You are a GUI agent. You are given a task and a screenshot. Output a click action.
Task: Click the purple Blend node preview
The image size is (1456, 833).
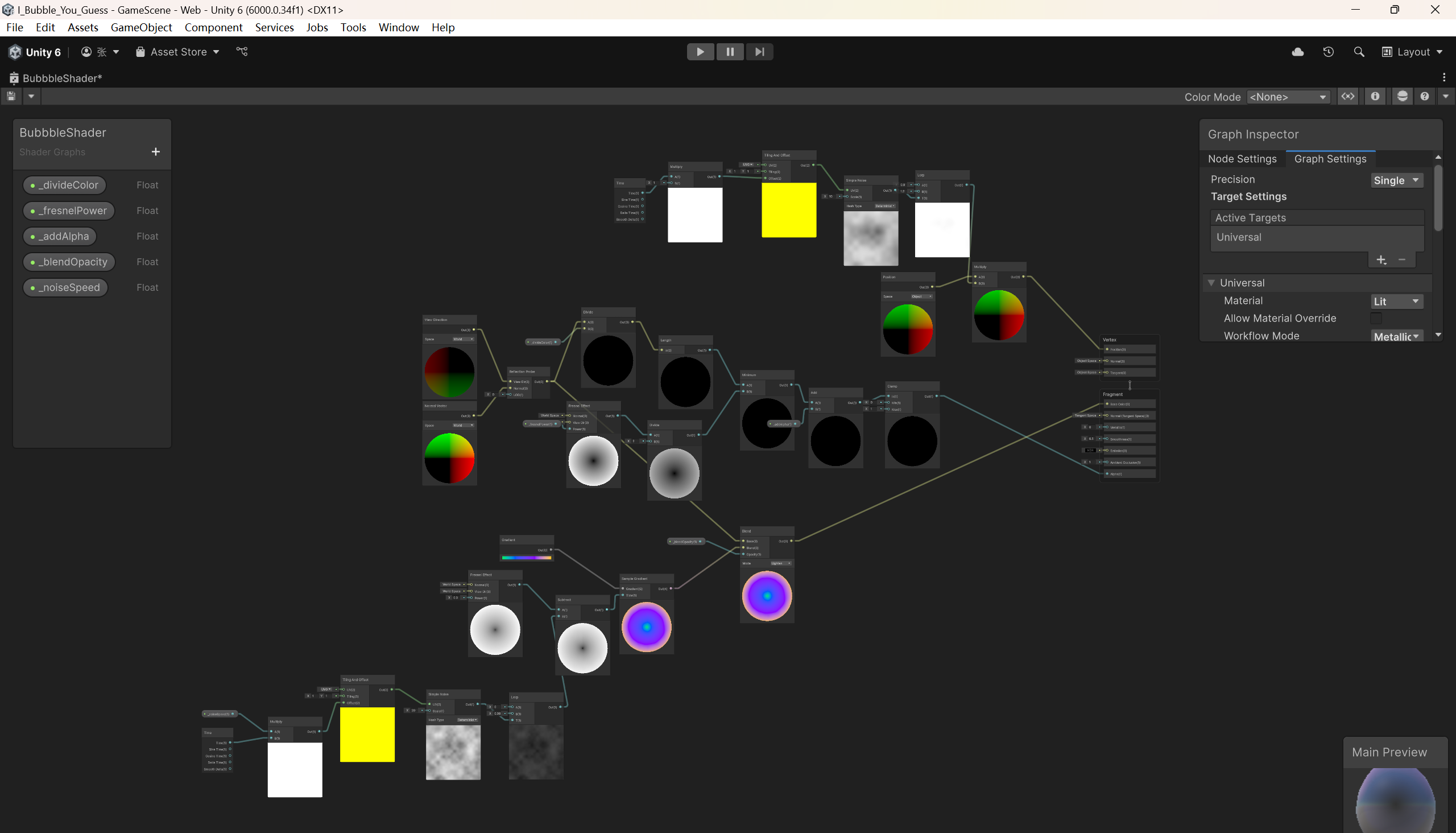[766, 596]
